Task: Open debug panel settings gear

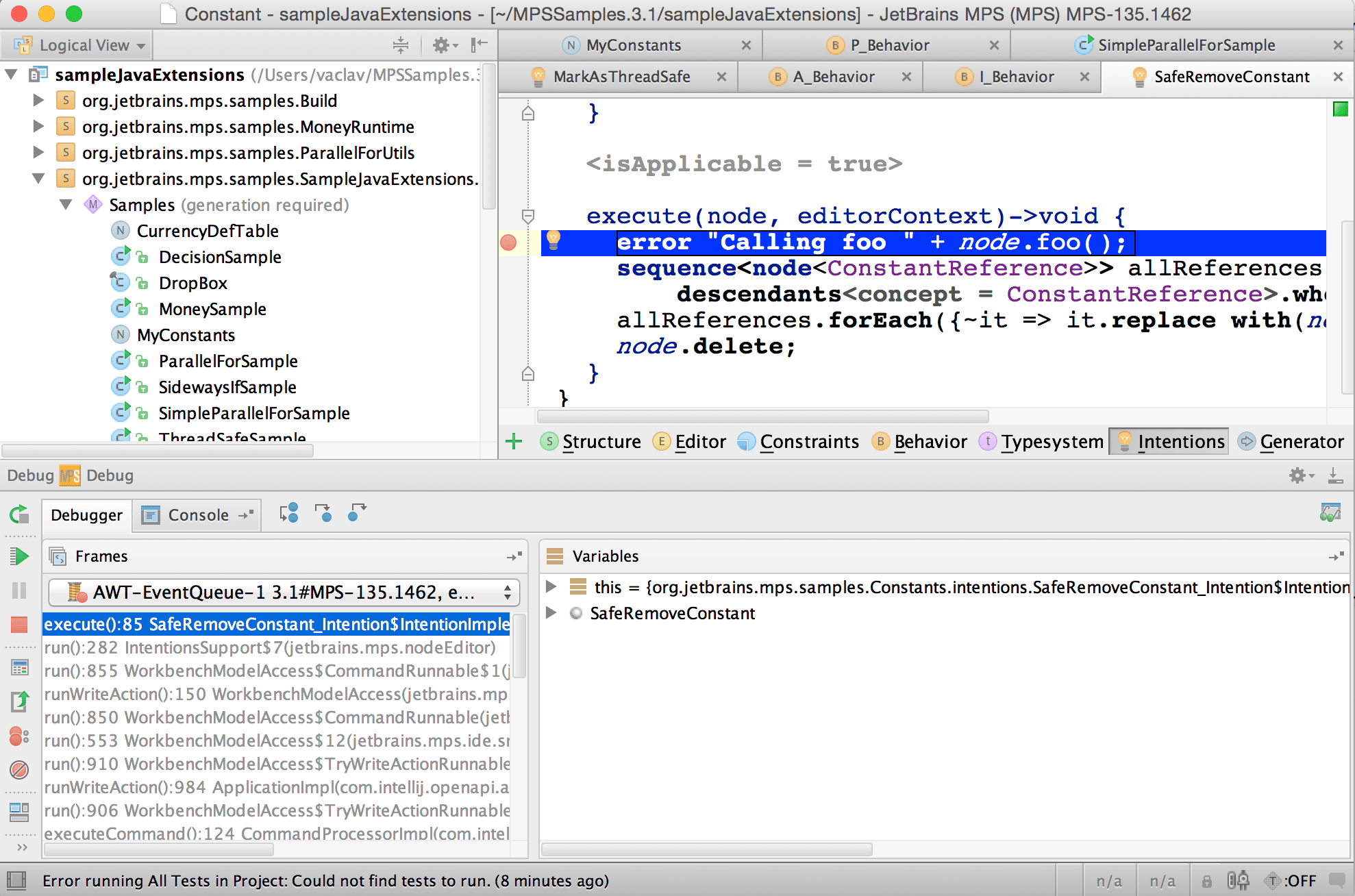Action: coord(1297,475)
